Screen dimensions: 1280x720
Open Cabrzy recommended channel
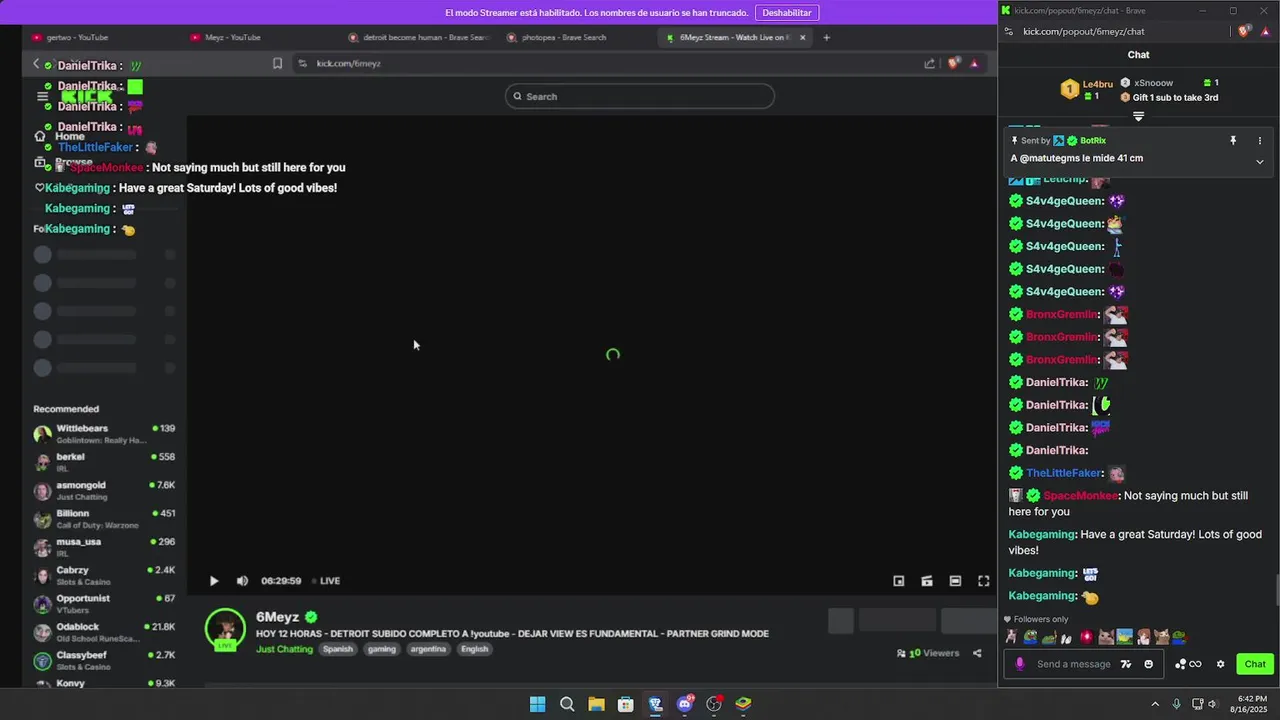pyautogui.click(x=104, y=575)
